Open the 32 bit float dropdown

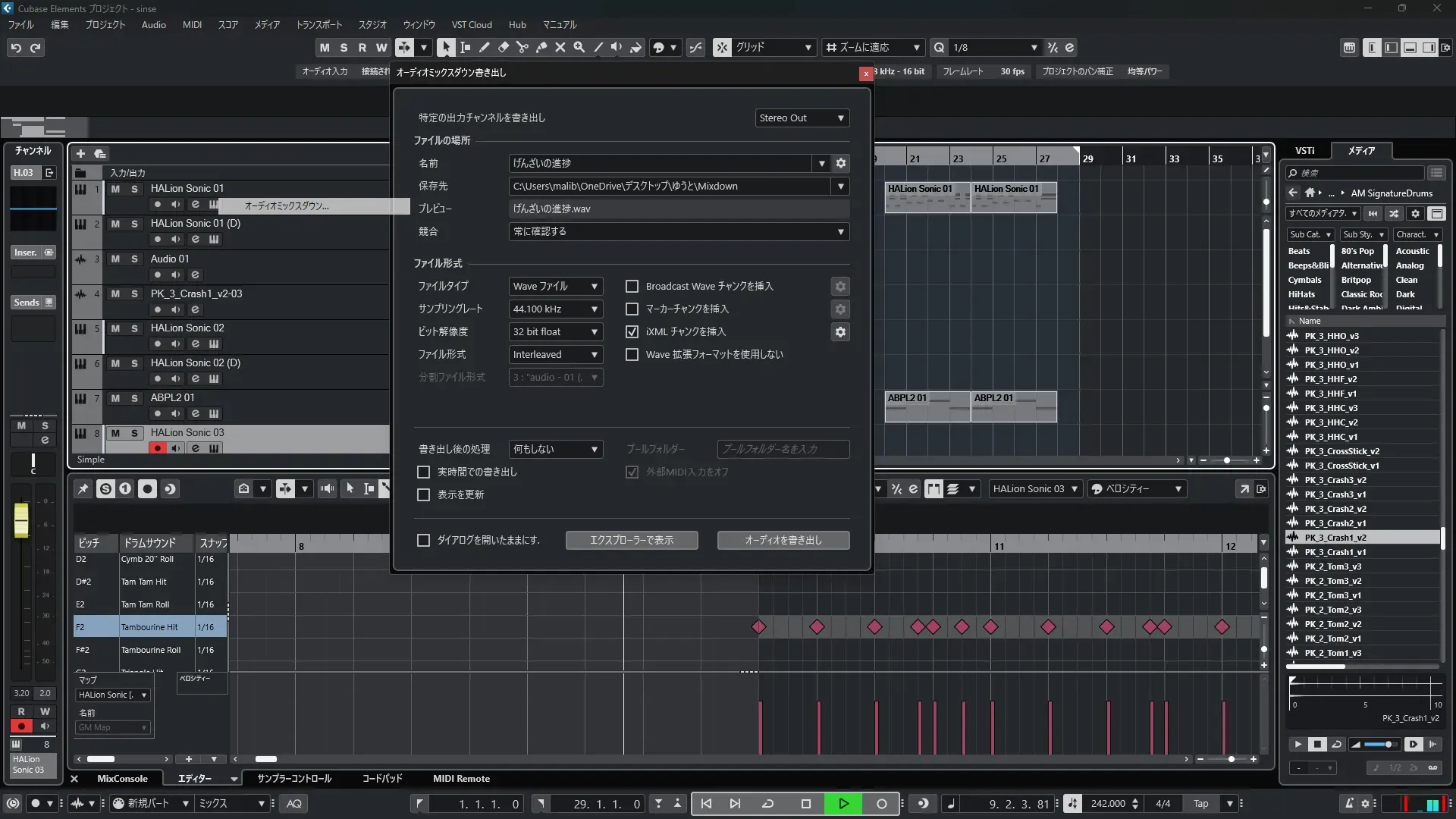tap(555, 332)
